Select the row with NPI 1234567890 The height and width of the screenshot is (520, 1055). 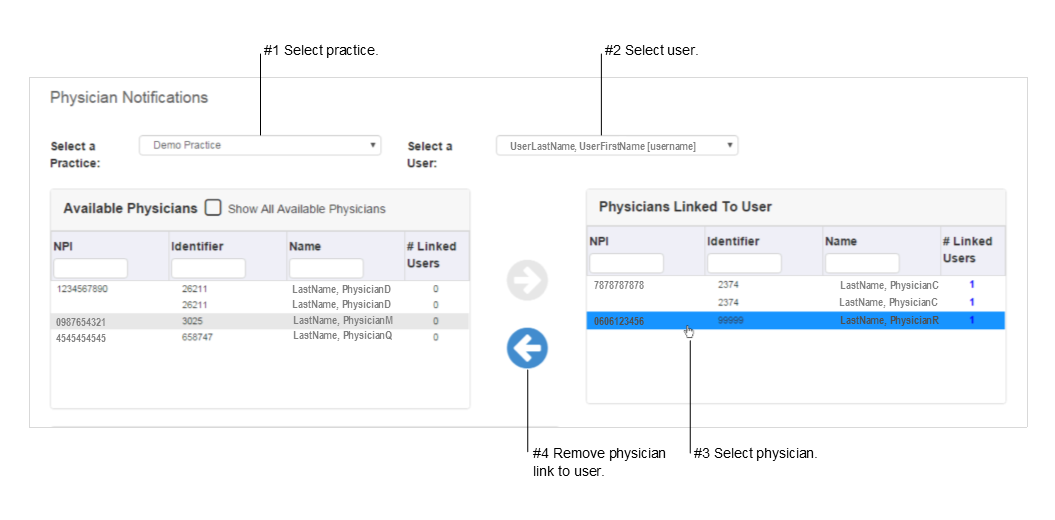coord(260,289)
